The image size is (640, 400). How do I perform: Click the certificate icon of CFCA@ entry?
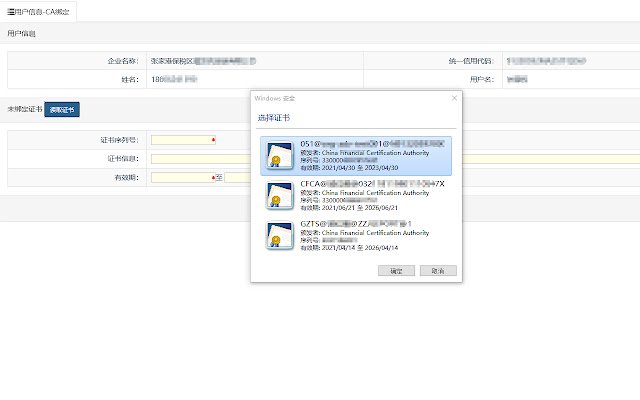[280, 196]
